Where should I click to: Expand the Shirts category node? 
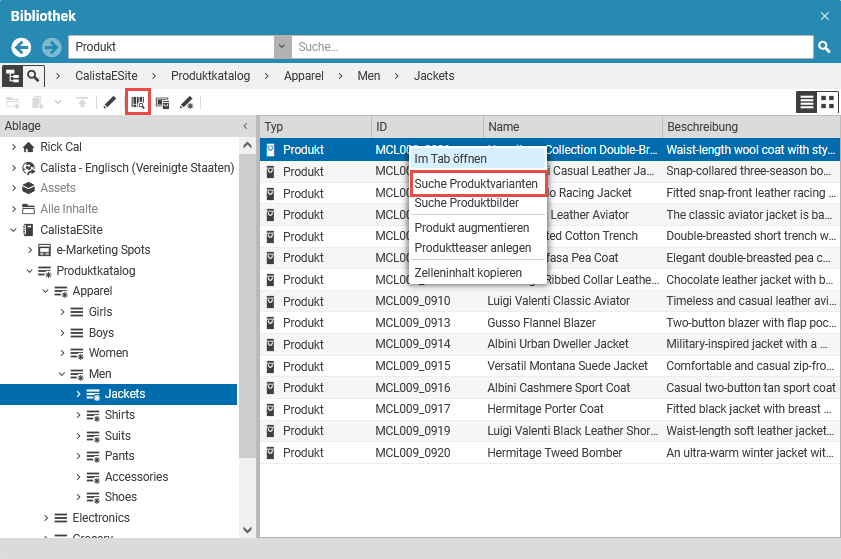click(79, 415)
